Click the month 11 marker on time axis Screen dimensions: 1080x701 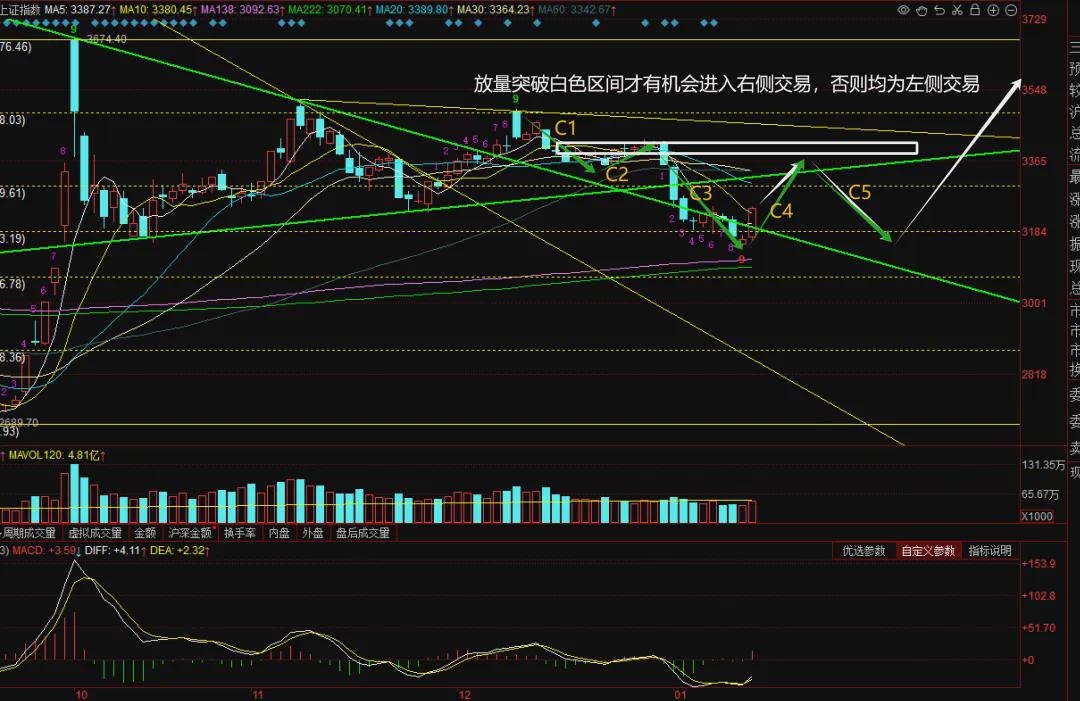258,694
